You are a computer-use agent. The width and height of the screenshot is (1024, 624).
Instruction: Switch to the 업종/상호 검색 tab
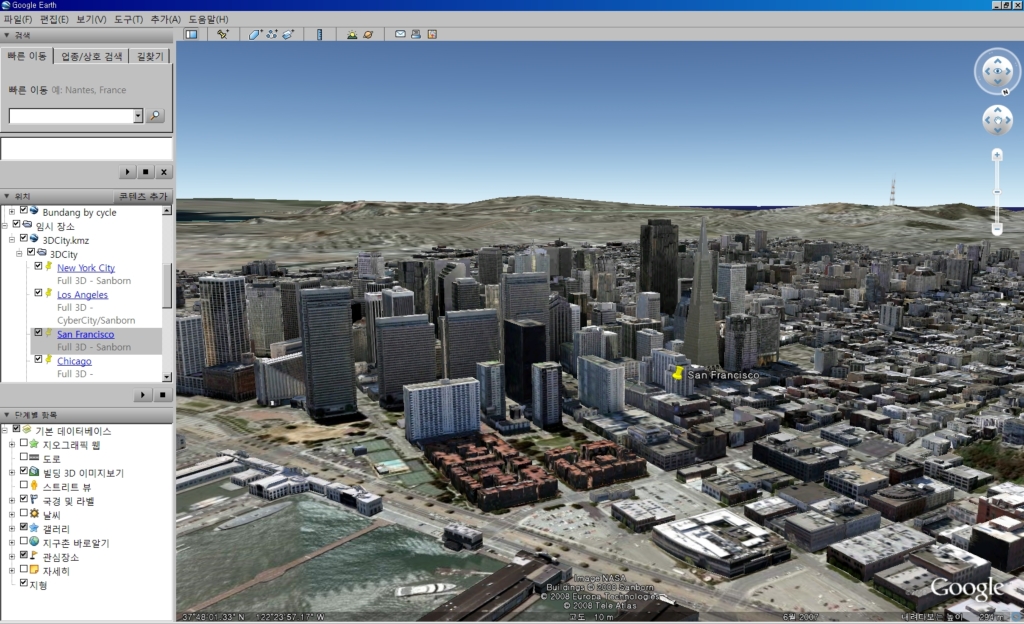91,56
